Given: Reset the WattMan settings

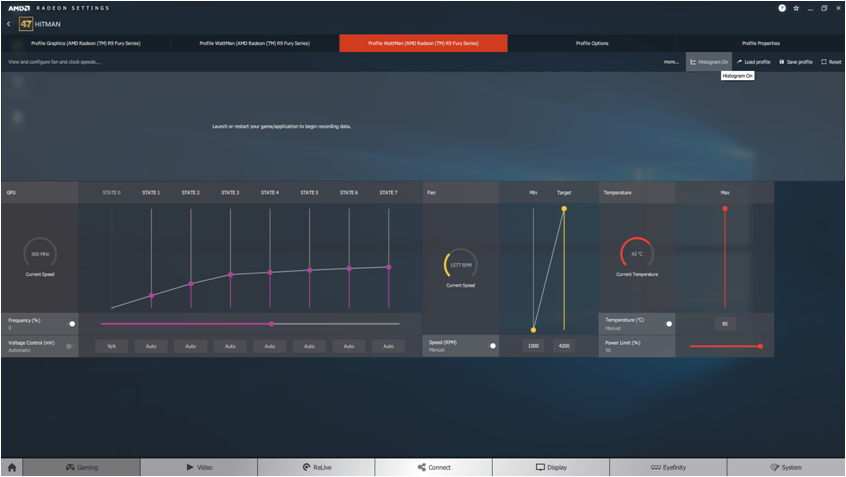Looking at the screenshot, I should pyautogui.click(x=831, y=62).
